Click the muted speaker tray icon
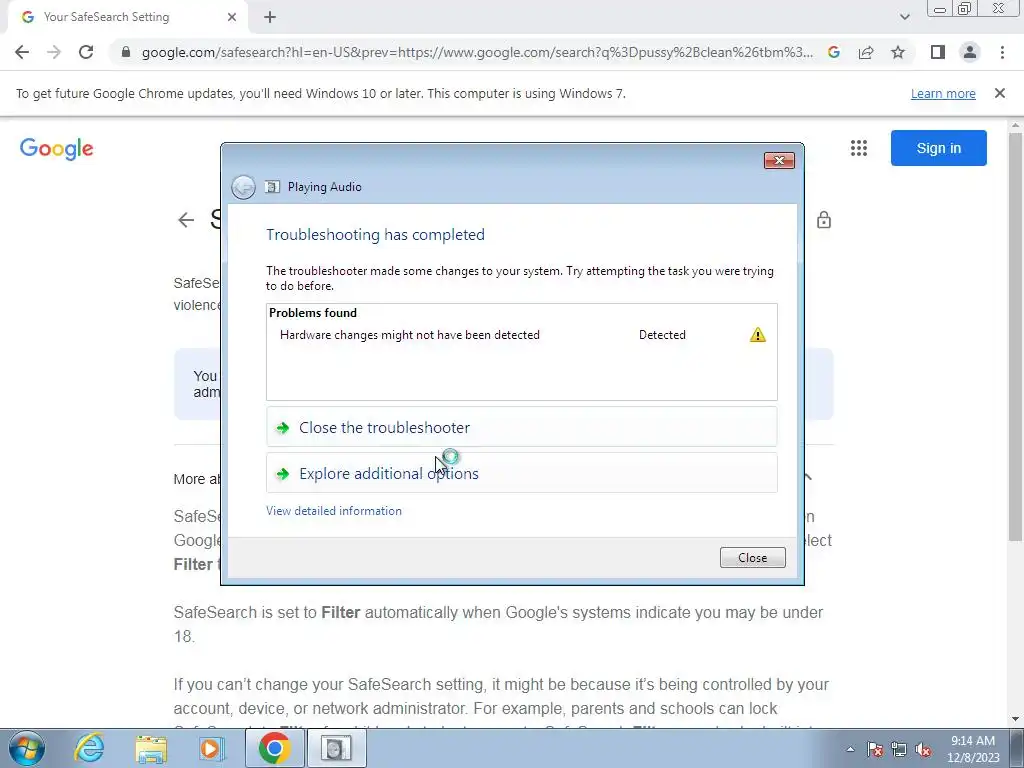This screenshot has height=768, width=1024. [x=923, y=749]
